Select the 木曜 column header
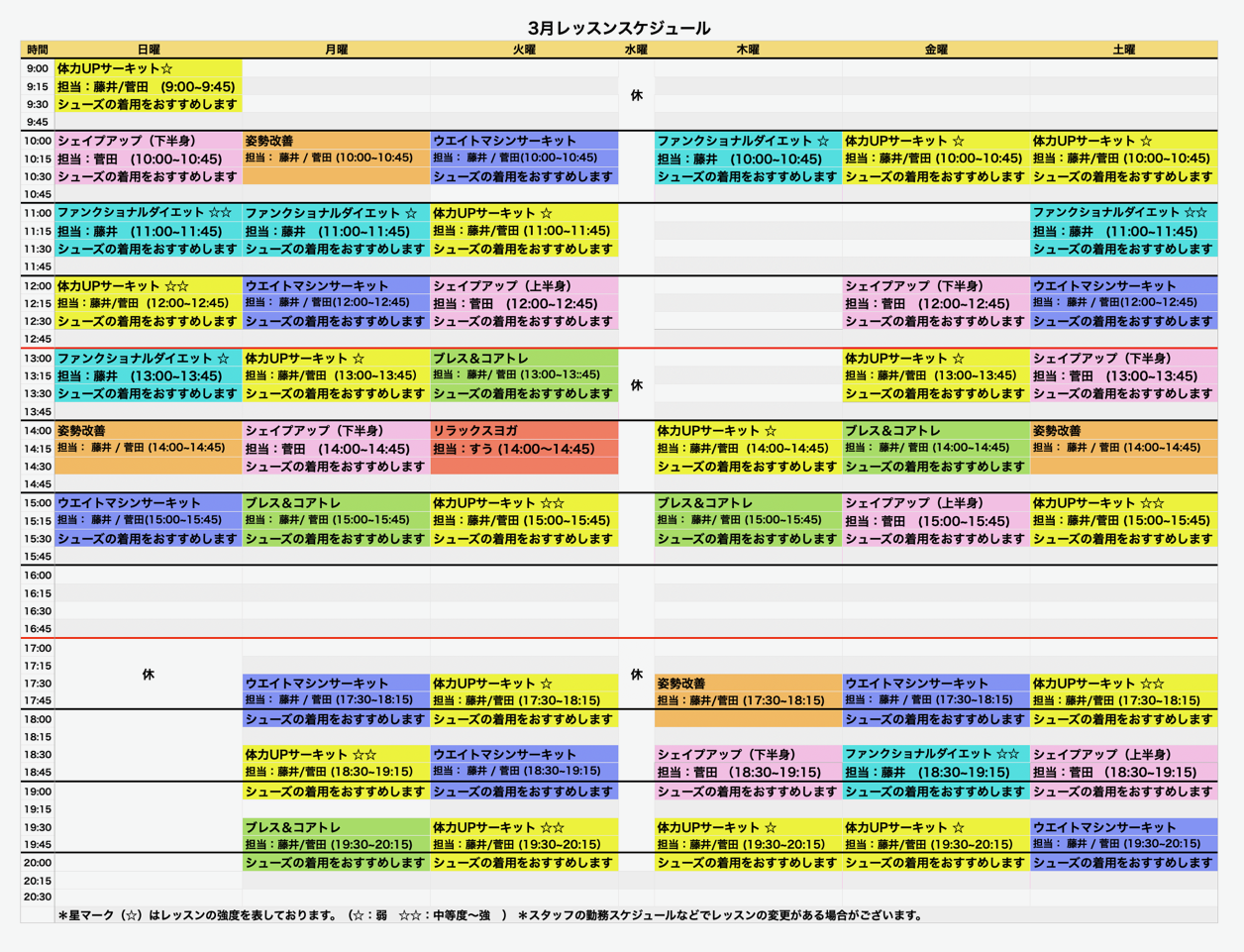Viewport: 1244px width, 952px height. tap(748, 50)
